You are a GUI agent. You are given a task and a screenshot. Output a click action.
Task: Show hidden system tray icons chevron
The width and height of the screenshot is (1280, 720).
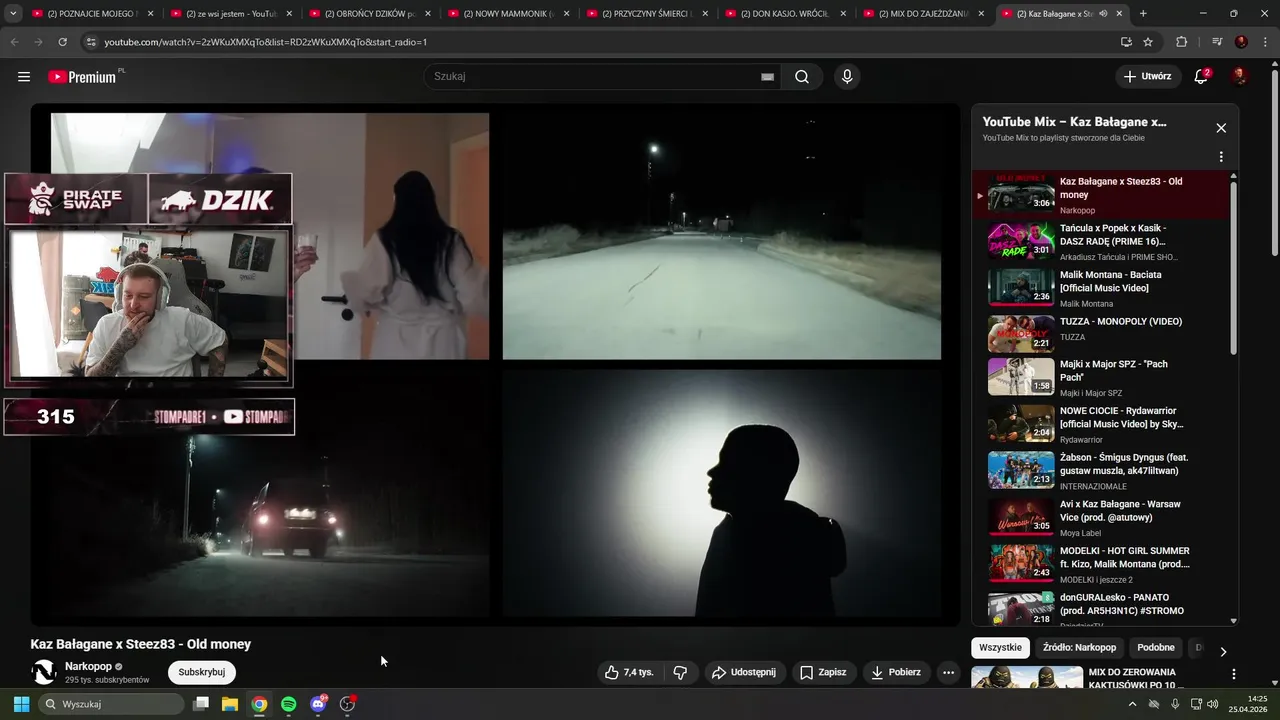pyautogui.click(x=1132, y=704)
